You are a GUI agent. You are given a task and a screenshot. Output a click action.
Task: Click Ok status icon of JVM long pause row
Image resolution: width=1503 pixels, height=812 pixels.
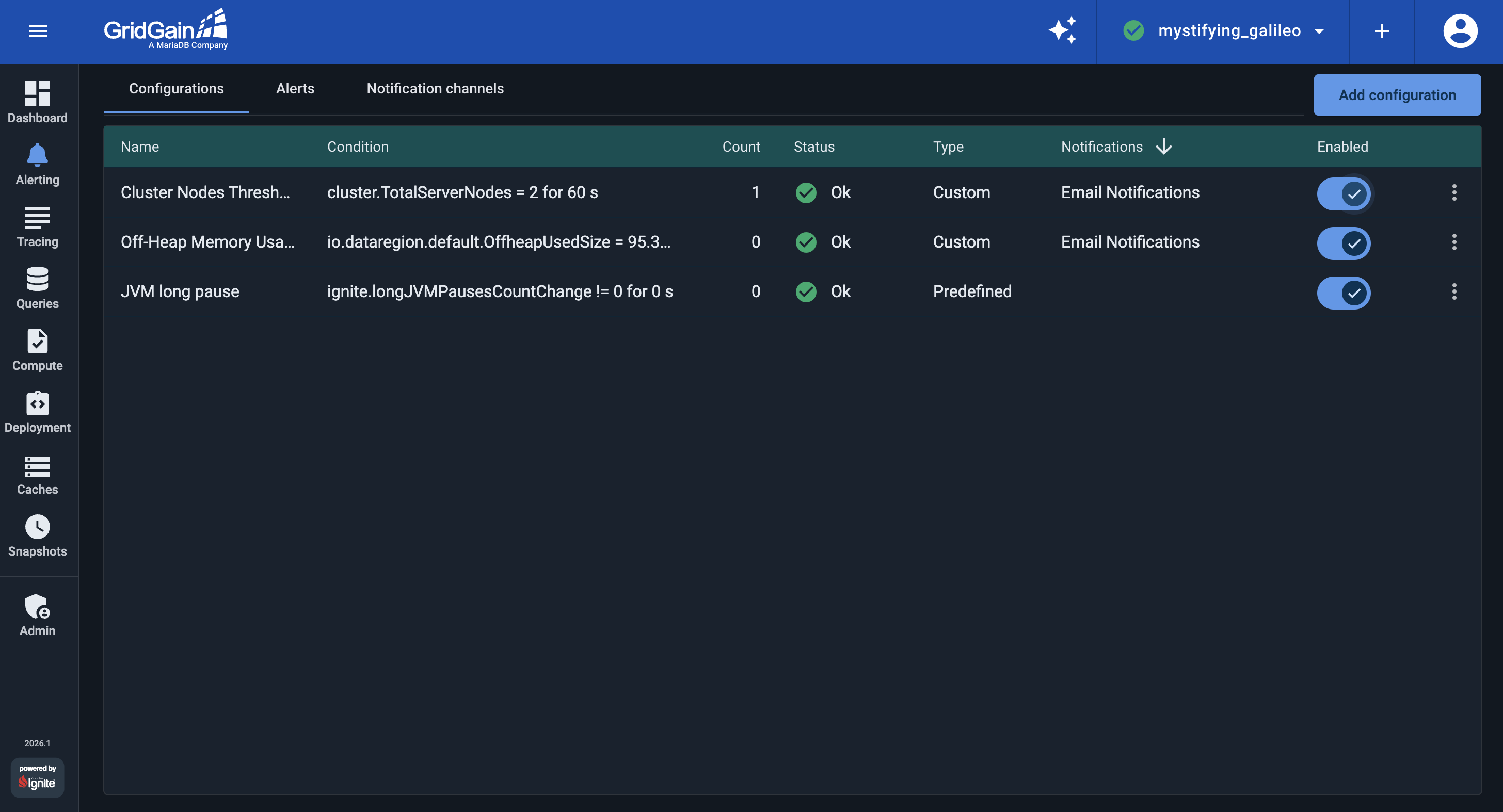click(806, 293)
